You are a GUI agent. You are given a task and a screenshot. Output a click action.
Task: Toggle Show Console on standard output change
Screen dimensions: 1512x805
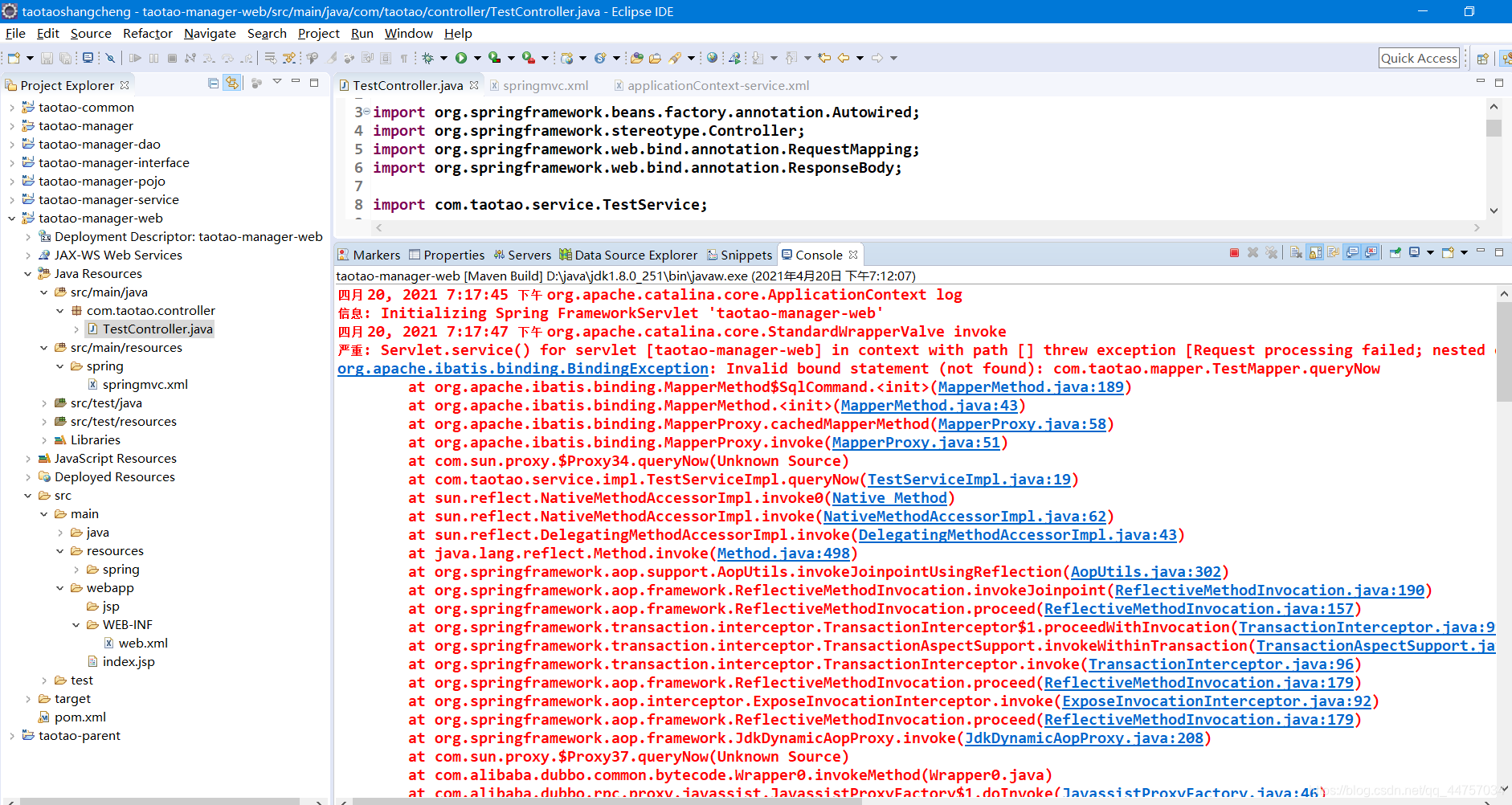1352,252
